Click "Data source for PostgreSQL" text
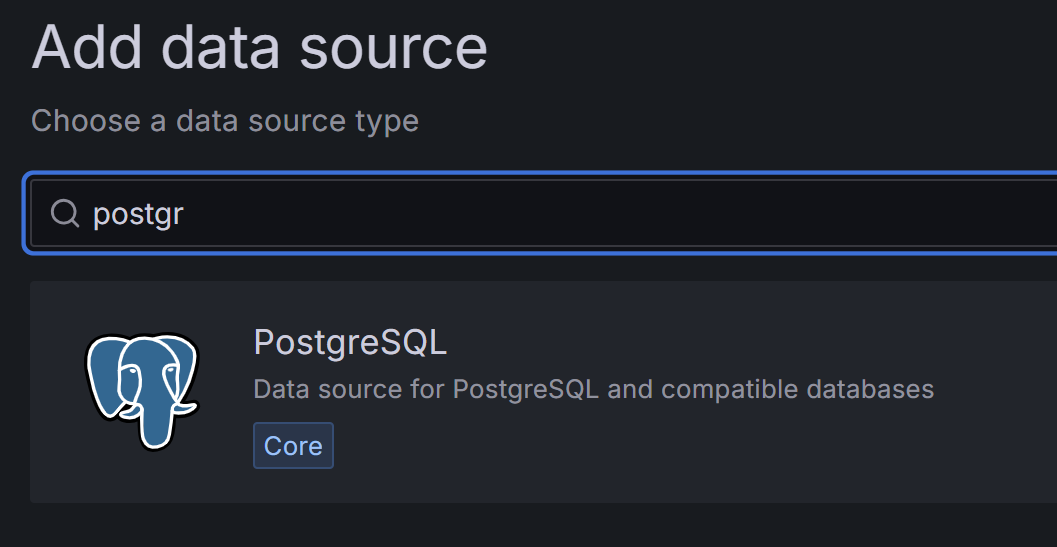 426,389
